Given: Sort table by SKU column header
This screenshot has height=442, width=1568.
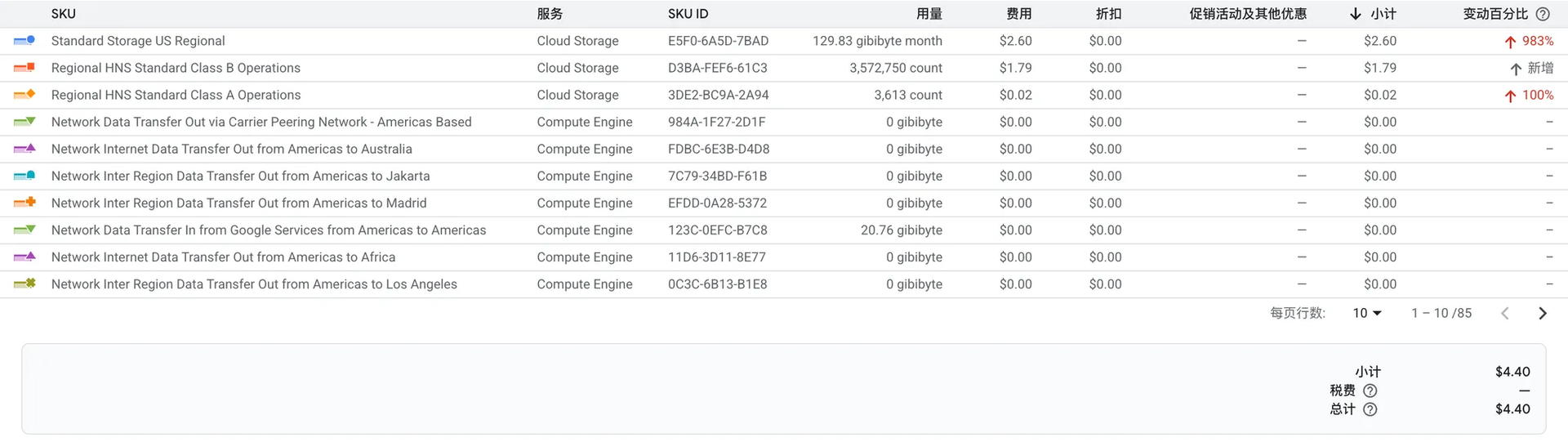Looking at the screenshot, I should [63, 14].
